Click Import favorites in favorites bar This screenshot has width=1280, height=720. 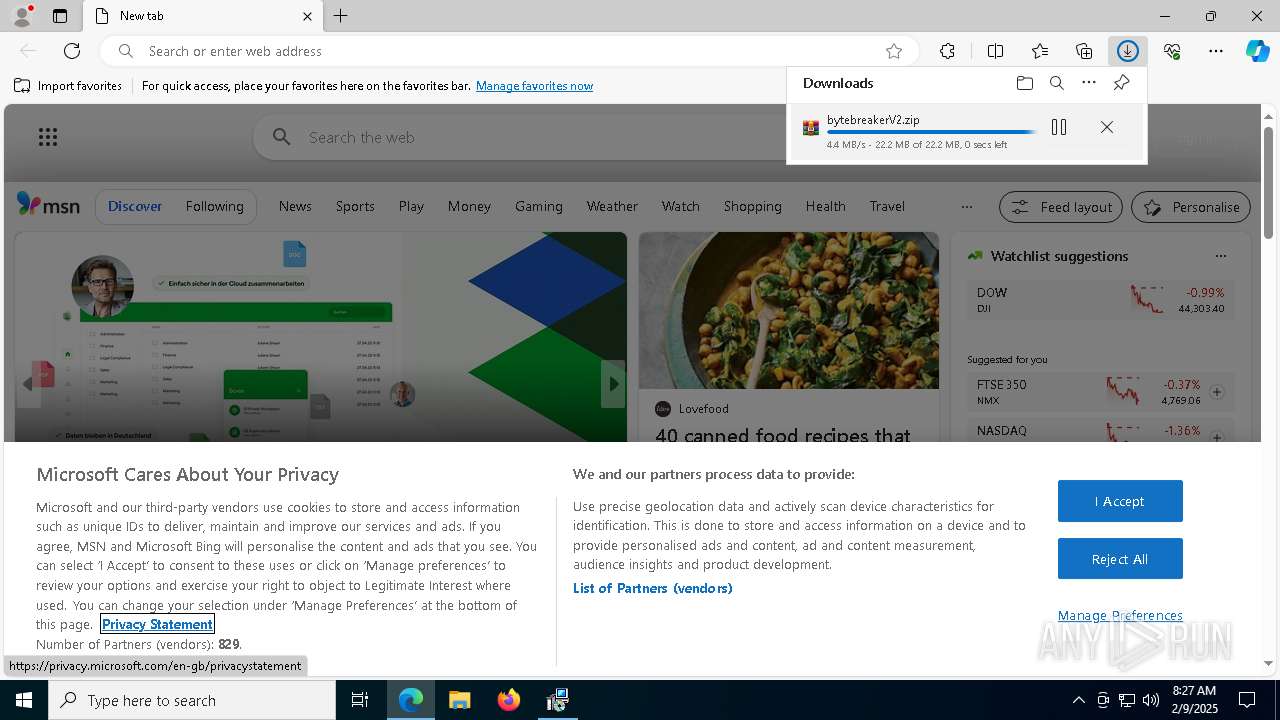[68, 86]
